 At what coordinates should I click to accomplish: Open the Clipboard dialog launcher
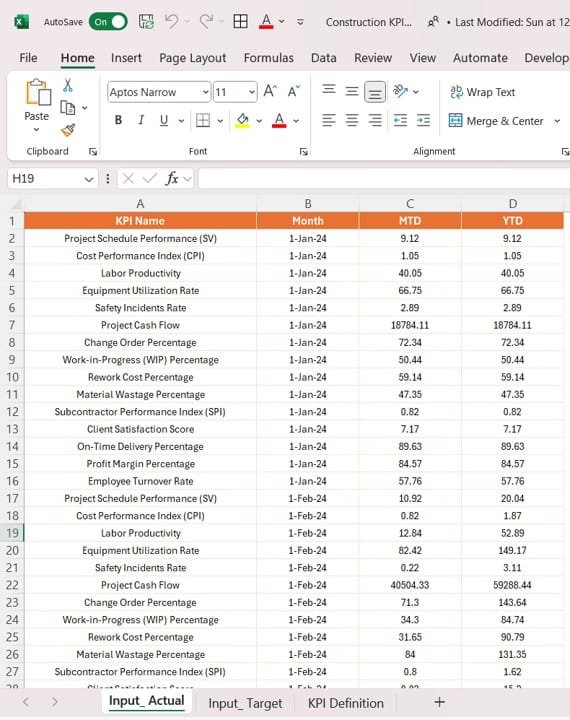(93, 152)
